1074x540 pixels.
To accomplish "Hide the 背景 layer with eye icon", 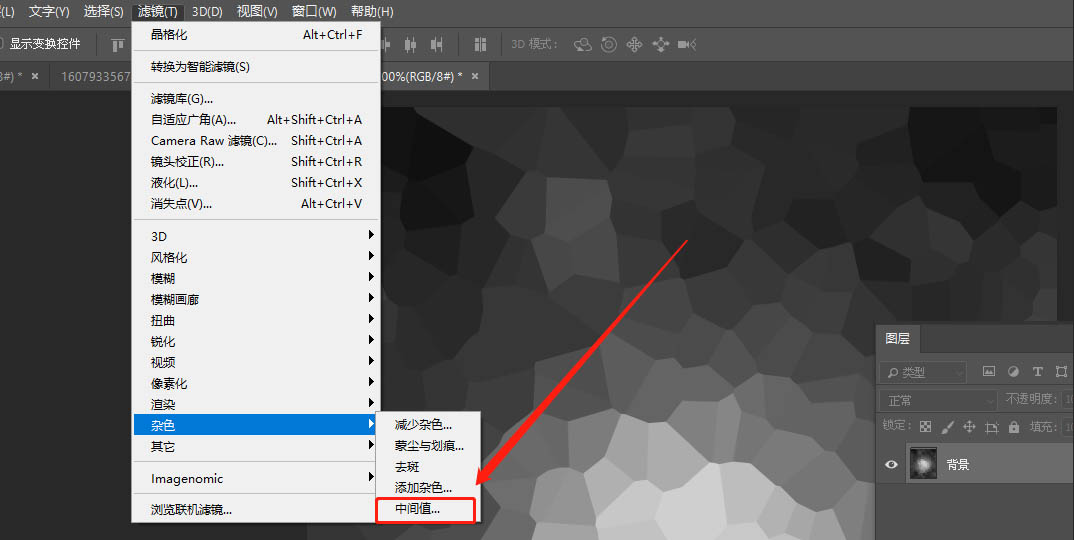I will (x=891, y=465).
